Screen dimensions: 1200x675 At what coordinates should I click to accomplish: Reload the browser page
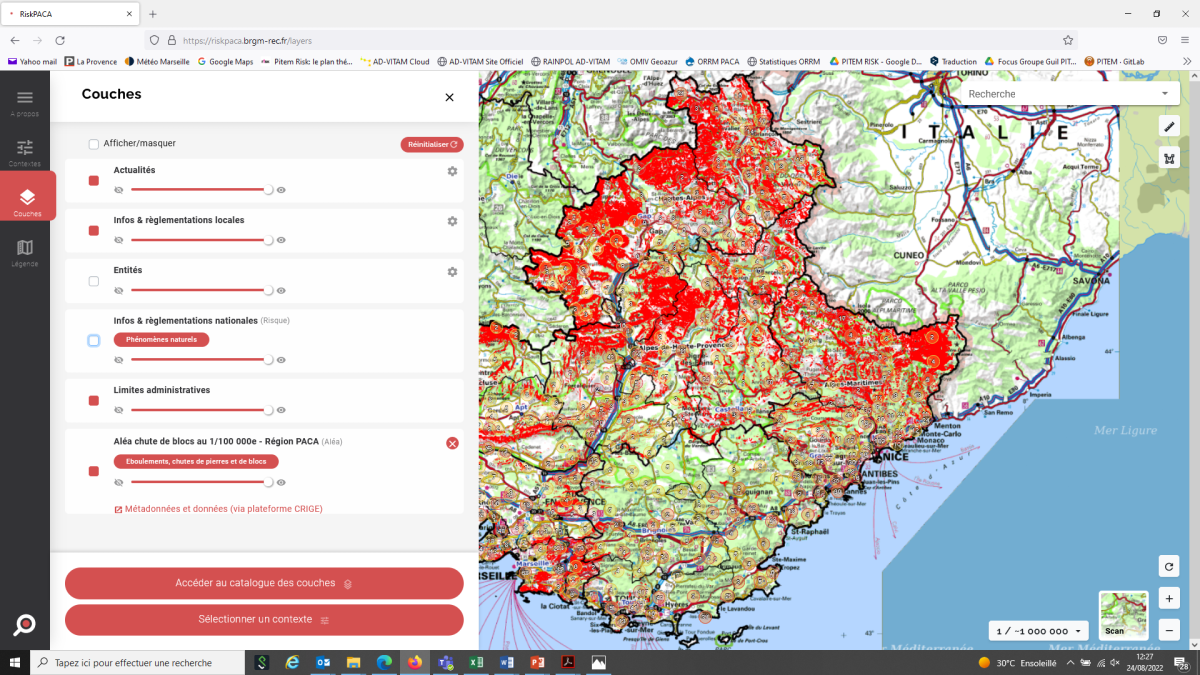(x=60, y=40)
